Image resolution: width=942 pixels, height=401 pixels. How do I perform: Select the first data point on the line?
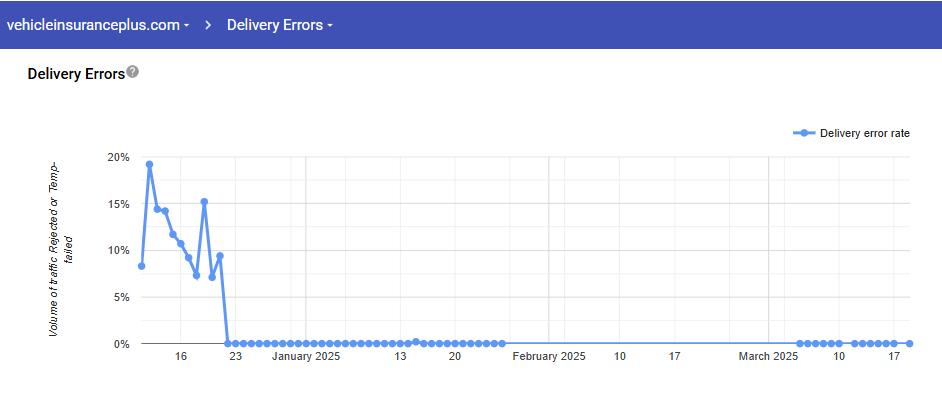tap(142, 266)
